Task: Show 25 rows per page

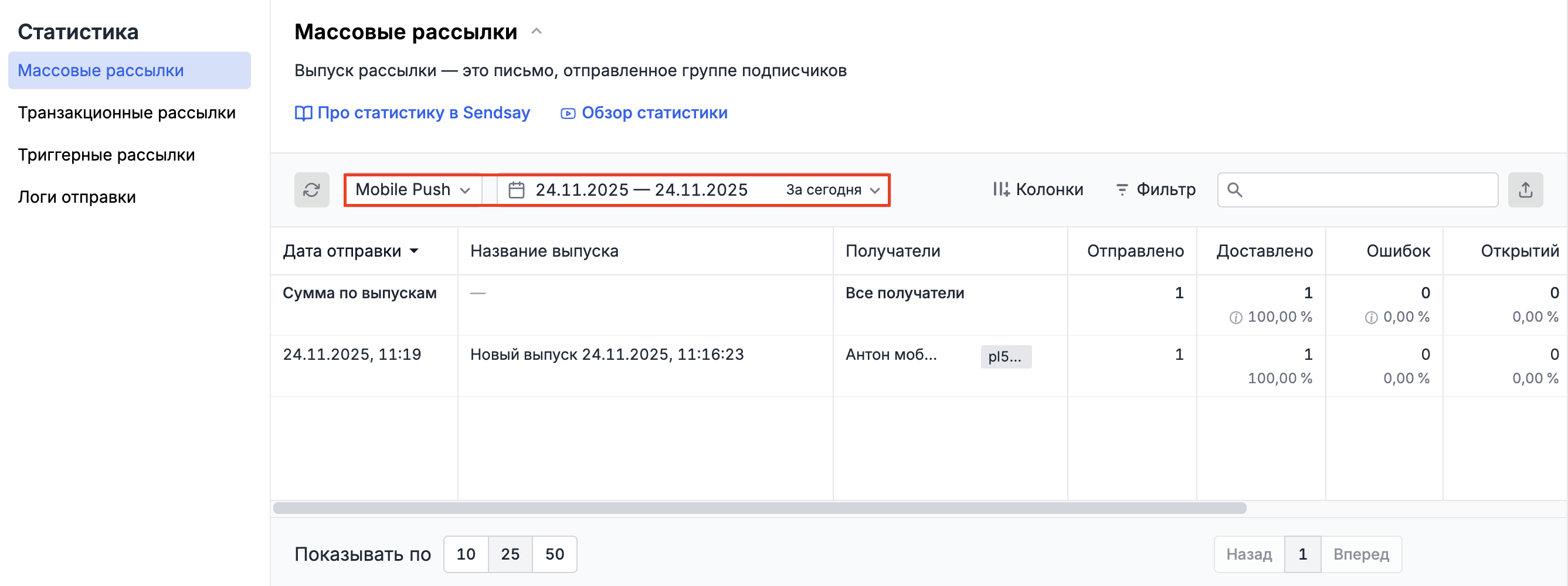Action: click(510, 554)
